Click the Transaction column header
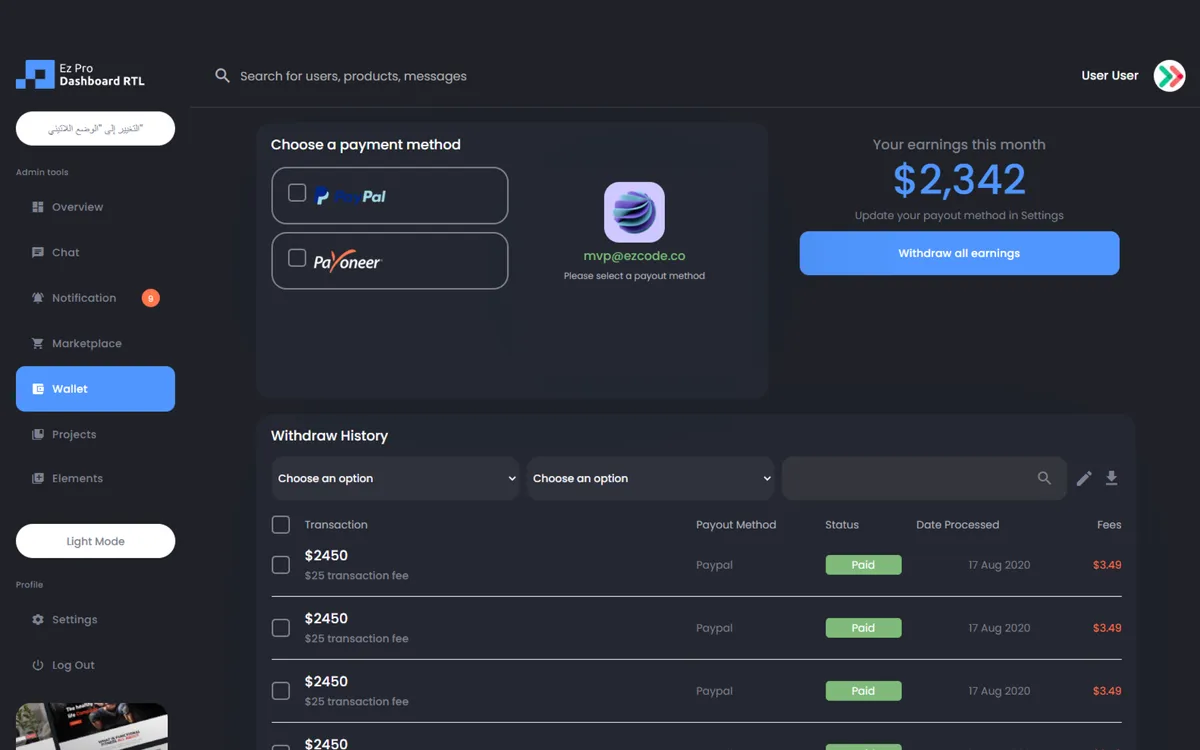This screenshot has width=1200, height=750. pyautogui.click(x=336, y=525)
